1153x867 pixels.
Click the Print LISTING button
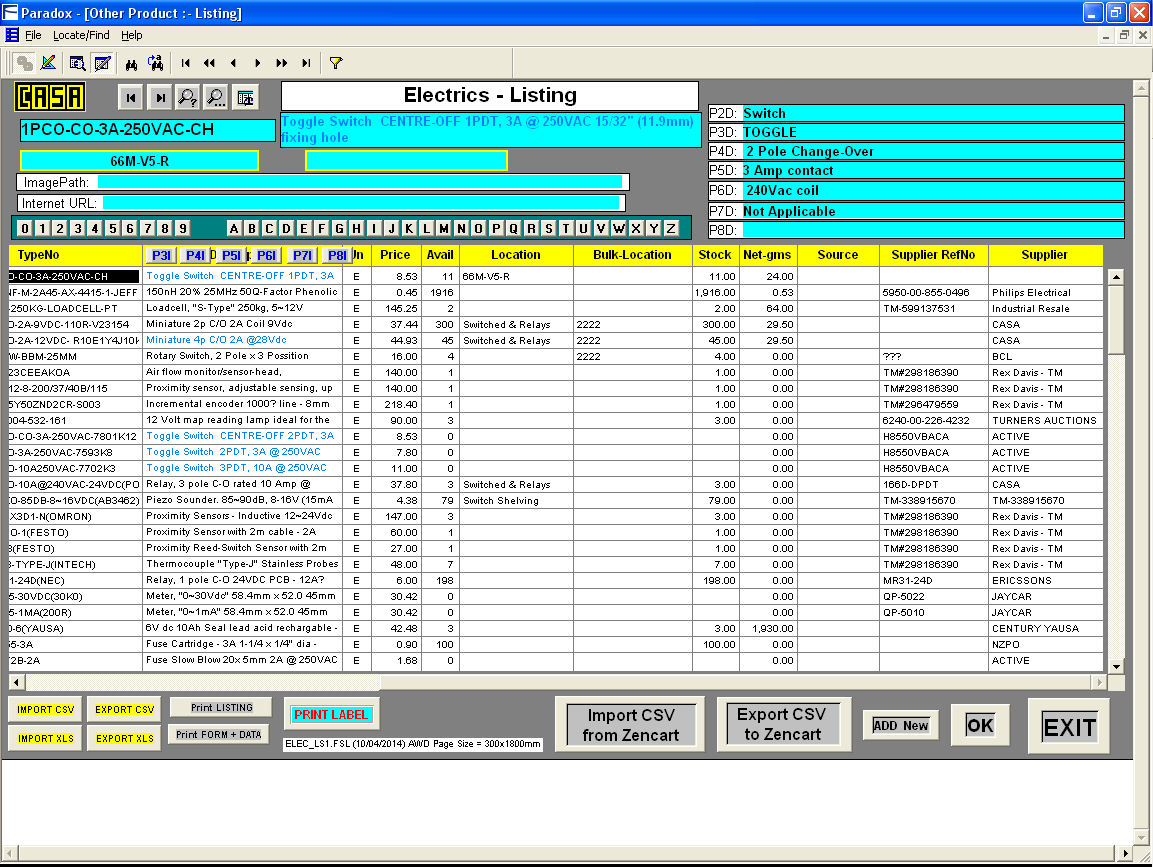pyautogui.click(x=221, y=707)
